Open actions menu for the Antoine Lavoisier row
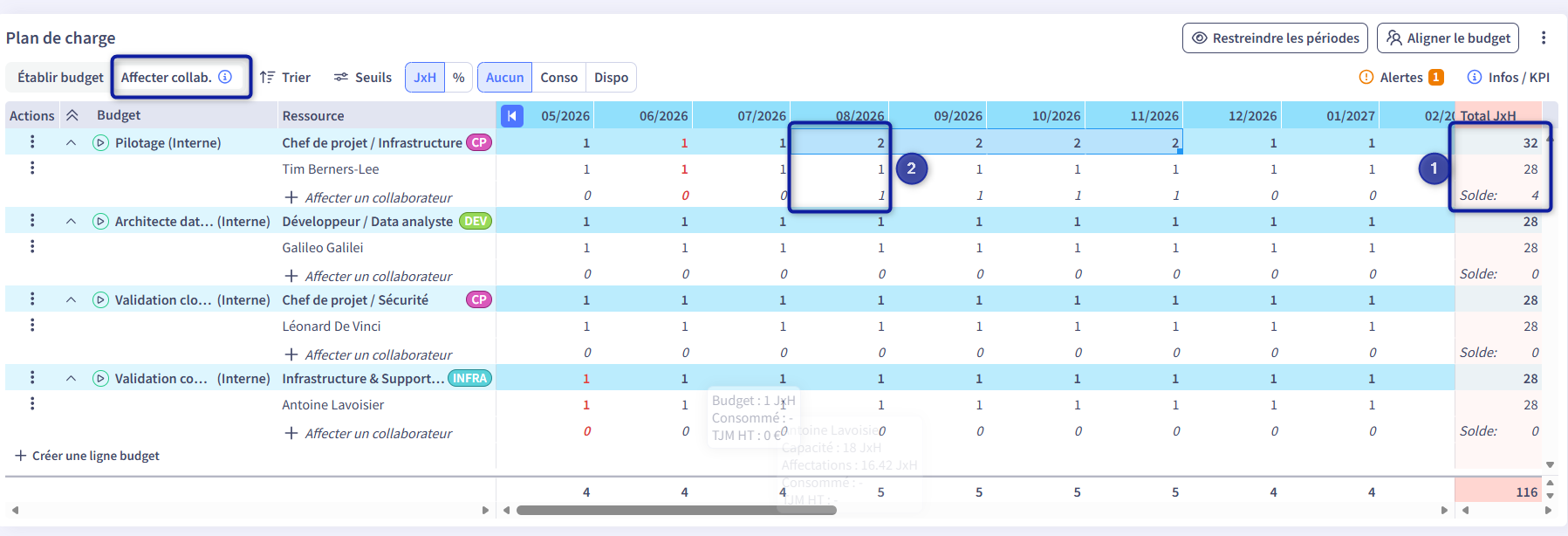 tap(32, 403)
